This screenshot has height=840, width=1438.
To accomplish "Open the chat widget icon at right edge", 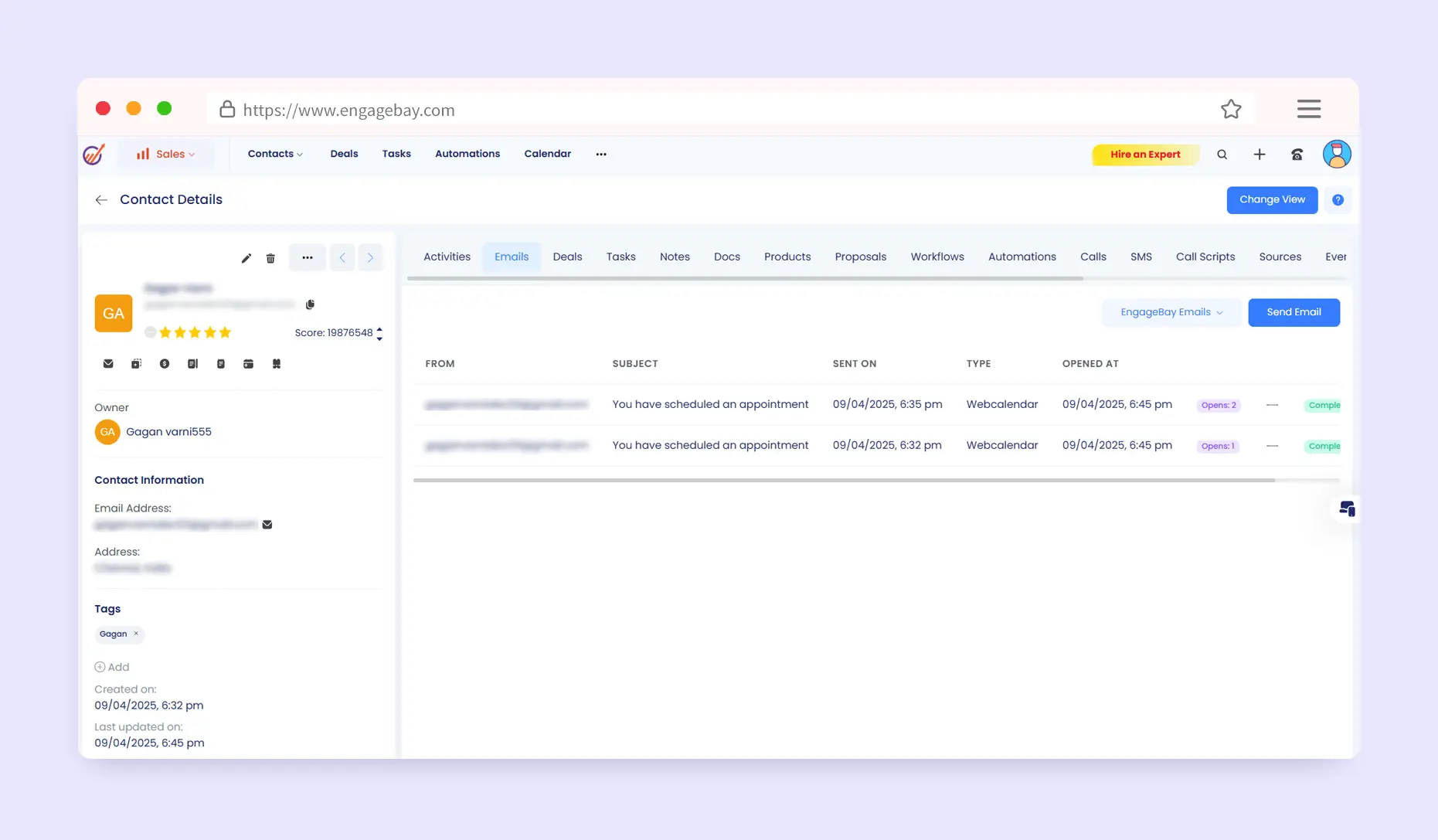I will coord(1347,508).
